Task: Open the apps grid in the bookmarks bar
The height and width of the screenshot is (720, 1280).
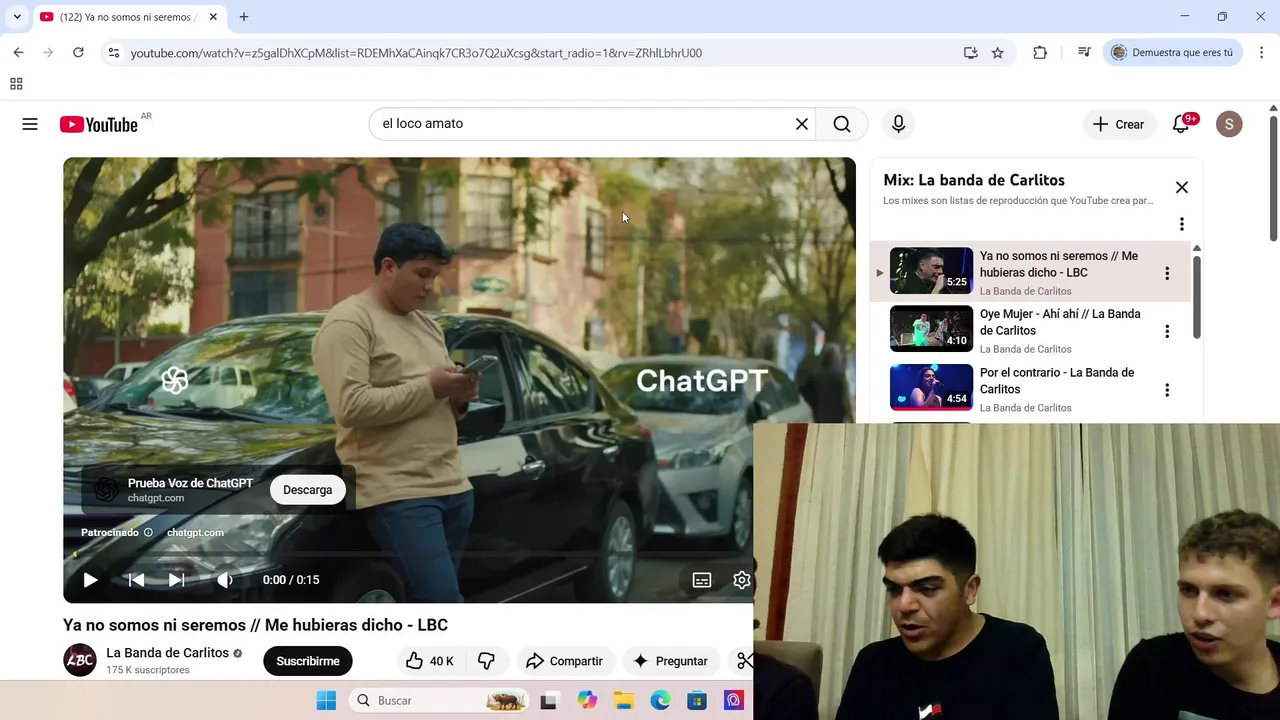Action: point(16,84)
